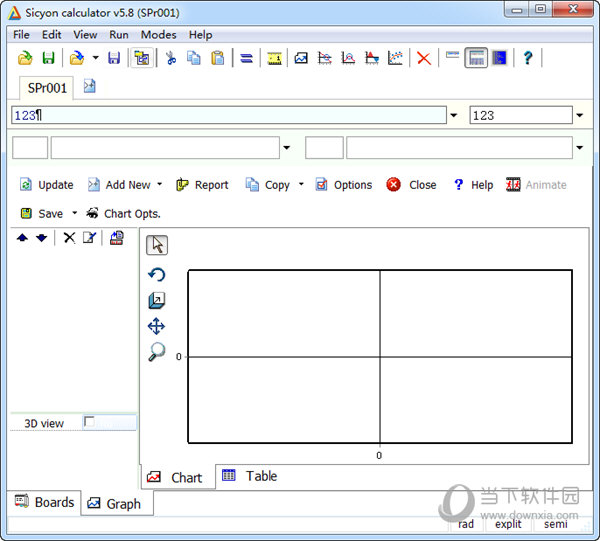This screenshot has height=541, width=600.
Task: Open Chart Opts.
Action: click(123, 213)
